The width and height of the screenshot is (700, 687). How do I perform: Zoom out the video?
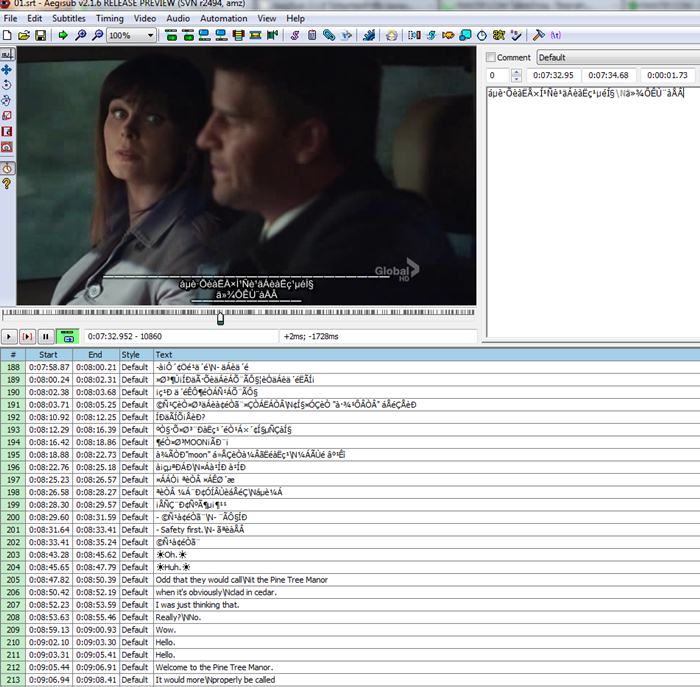pyautogui.click(x=97, y=35)
